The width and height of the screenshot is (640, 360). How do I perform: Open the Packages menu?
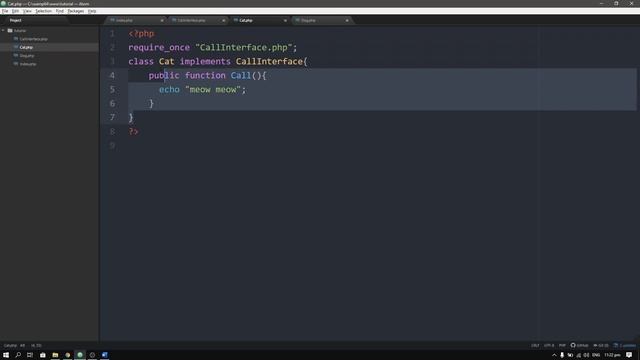click(76, 11)
